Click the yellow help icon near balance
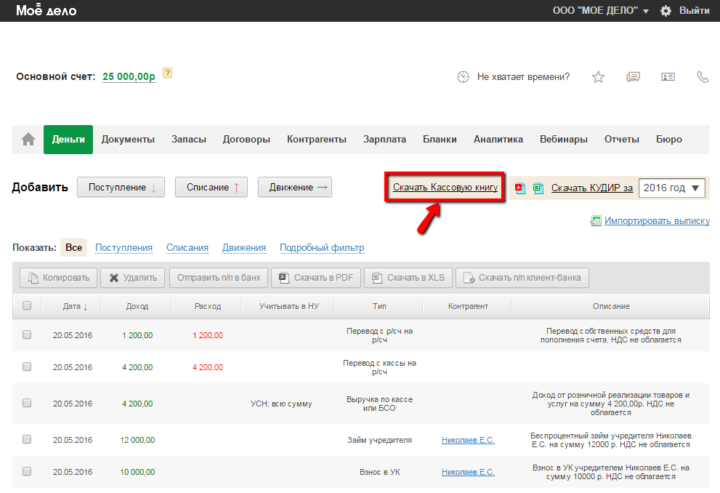 168,73
